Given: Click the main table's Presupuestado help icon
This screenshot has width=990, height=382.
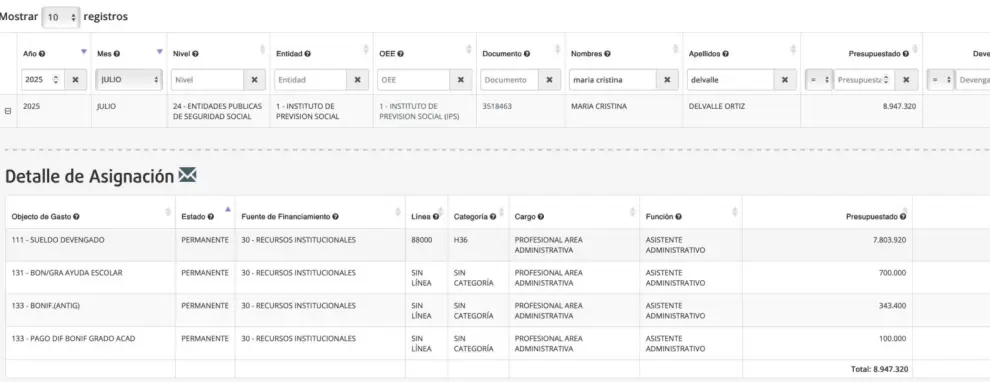Looking at the screenshot, I should click(905, 54).
